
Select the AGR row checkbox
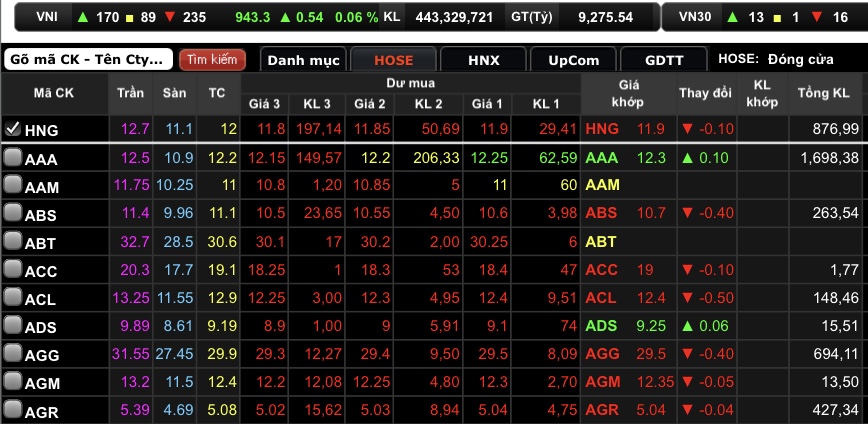click(13, 409)
